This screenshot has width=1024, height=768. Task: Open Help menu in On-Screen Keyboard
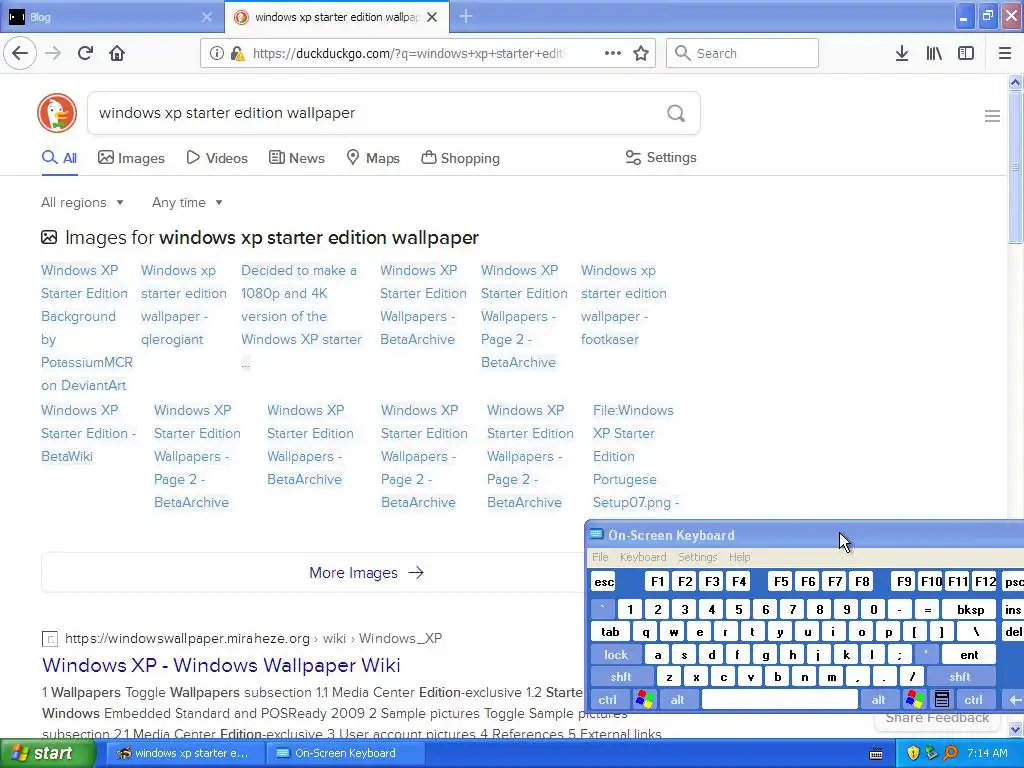coord(739,557)
